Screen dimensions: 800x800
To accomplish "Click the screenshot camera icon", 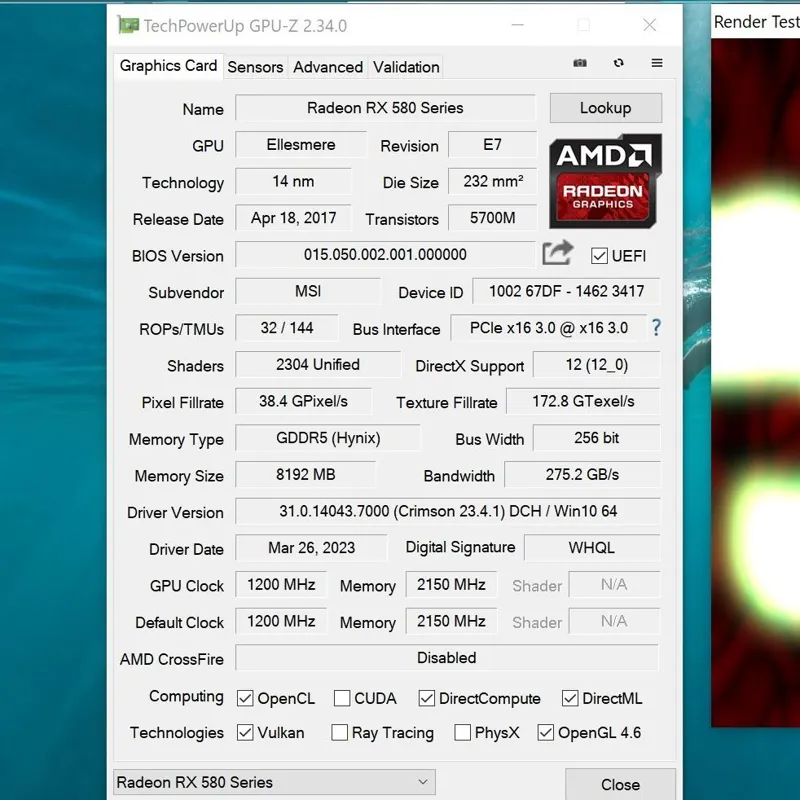I will [580, 63].
